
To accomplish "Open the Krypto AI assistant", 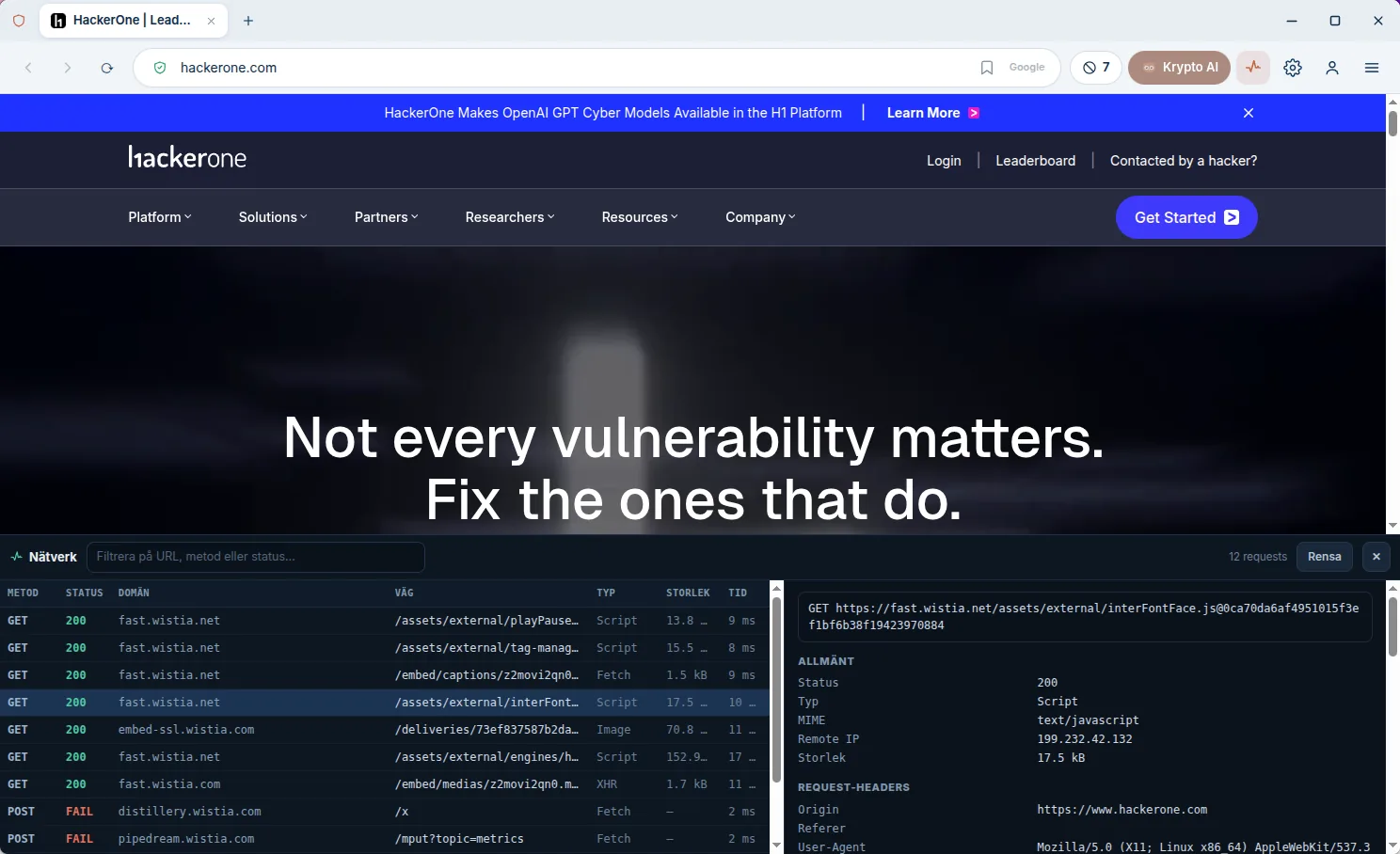I will coord(1179,68).
